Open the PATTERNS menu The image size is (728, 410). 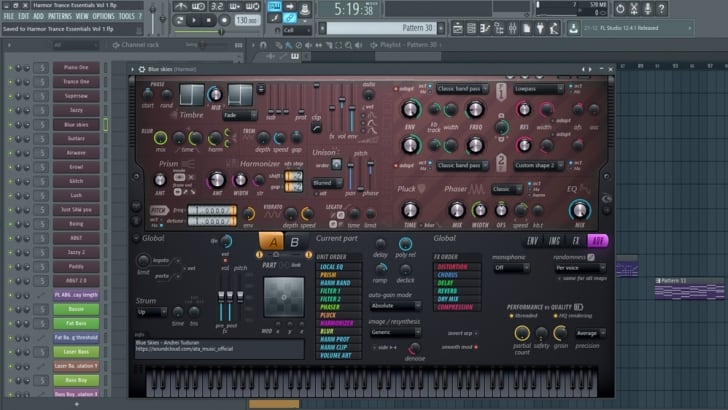tap(60, 16)
